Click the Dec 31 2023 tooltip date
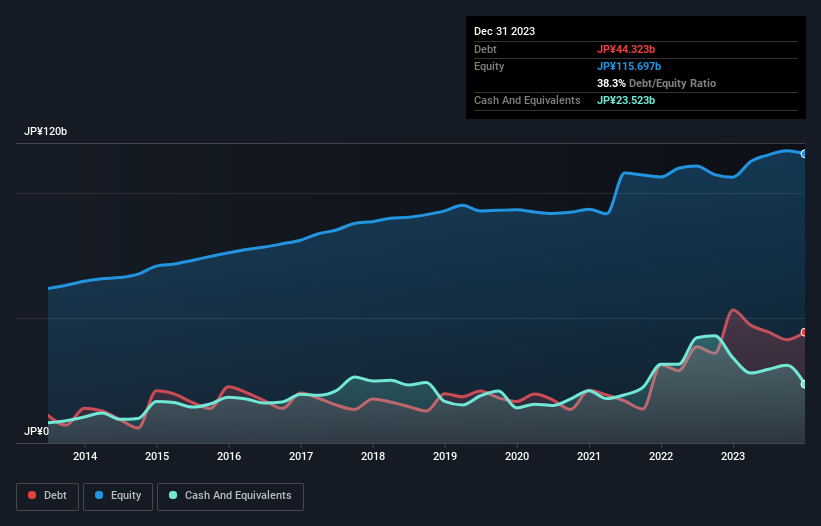This screenshot has width=821, height=526. click(504, 31)
